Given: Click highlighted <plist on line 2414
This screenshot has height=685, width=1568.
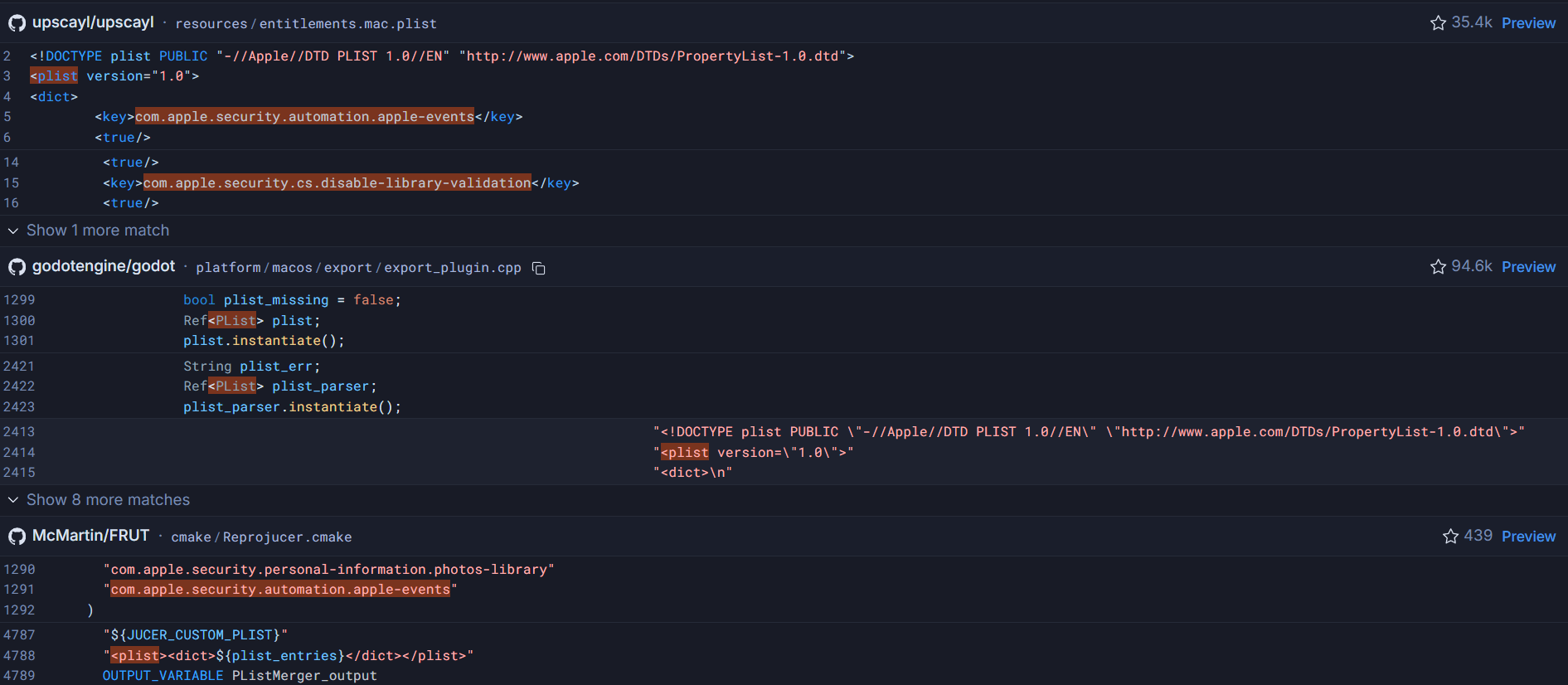Looking at the screenshot, I should (684, 453).
